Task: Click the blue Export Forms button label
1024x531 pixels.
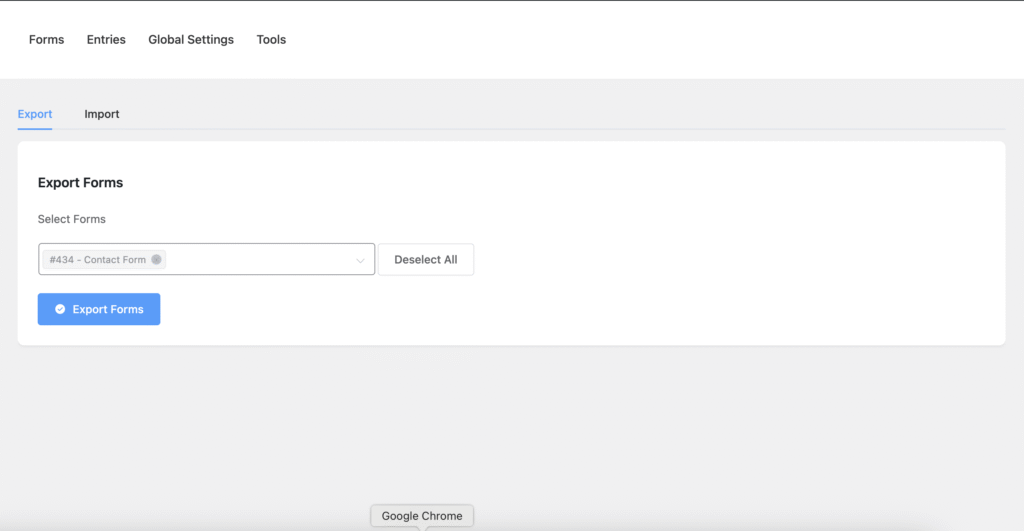Action: click(x=108, y=310)
